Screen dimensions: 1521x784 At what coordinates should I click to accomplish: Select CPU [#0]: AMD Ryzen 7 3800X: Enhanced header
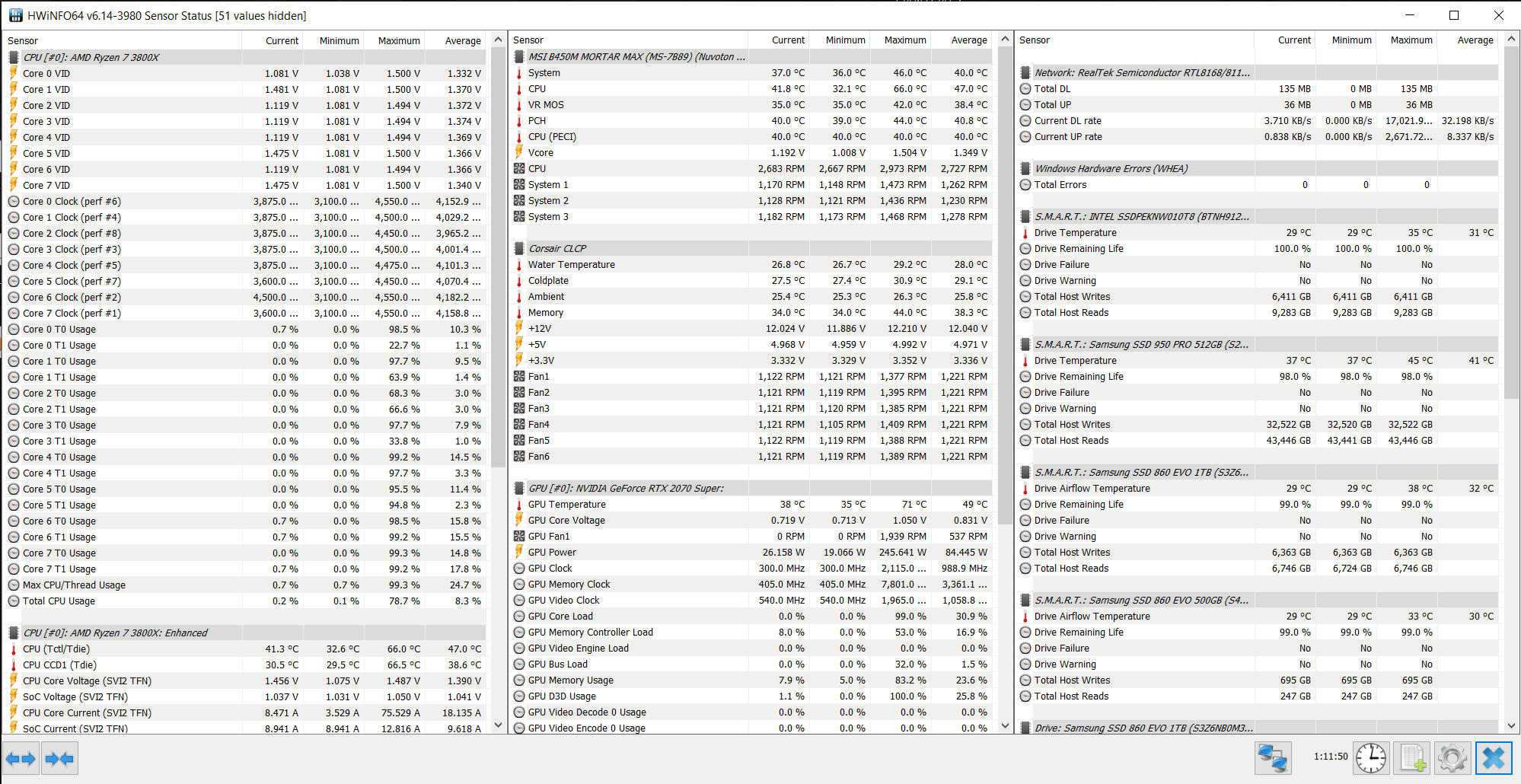click(245, 633)
